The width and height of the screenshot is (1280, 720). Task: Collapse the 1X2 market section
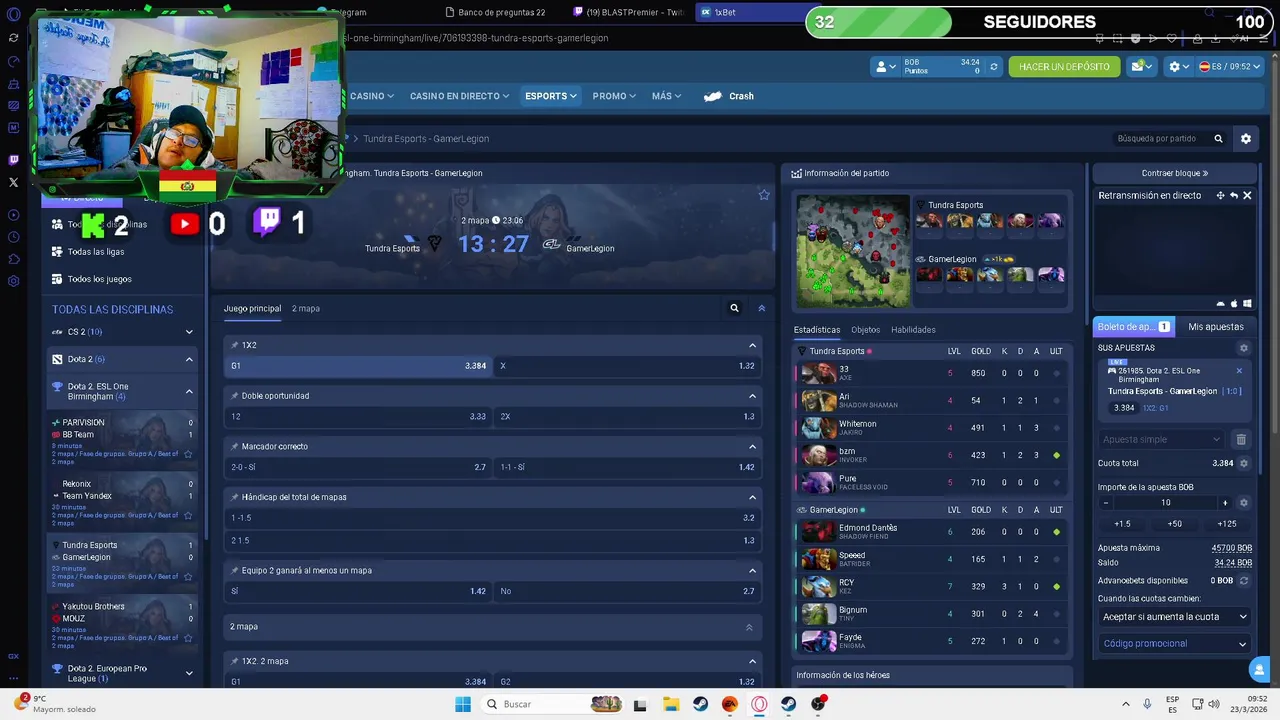[x=752, y=345]
